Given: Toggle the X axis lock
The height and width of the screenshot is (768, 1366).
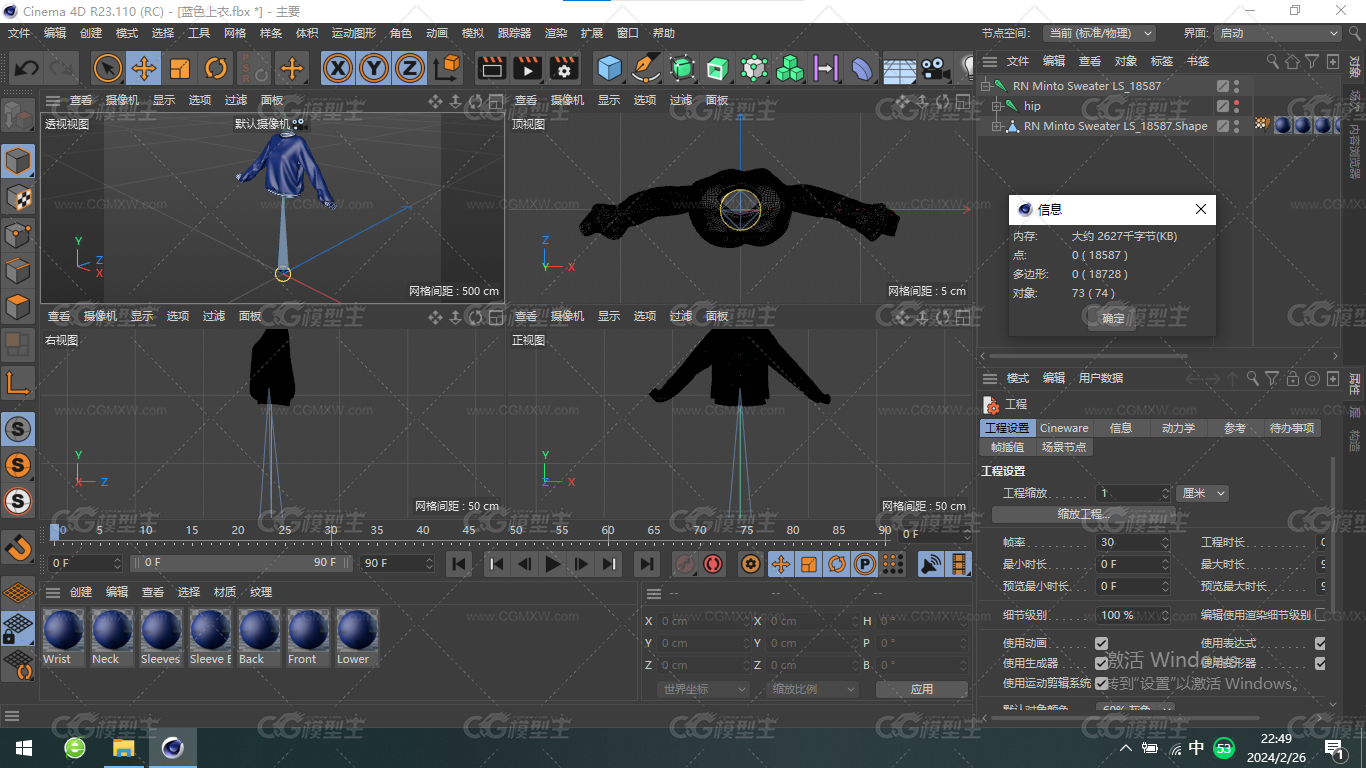Looking at the screenshot, I should pos(339,68).
